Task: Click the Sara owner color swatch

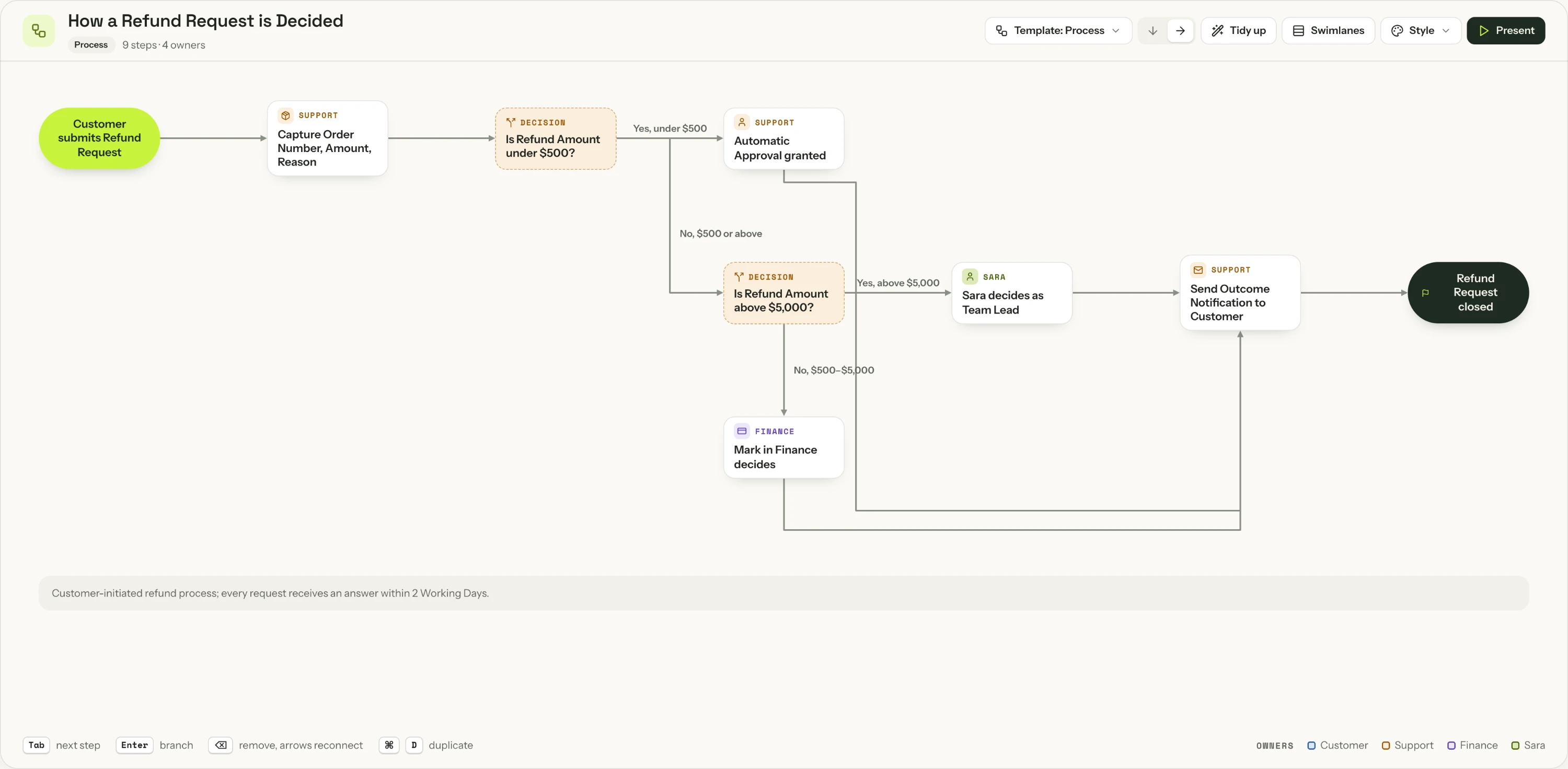Action: (1515, 745)
